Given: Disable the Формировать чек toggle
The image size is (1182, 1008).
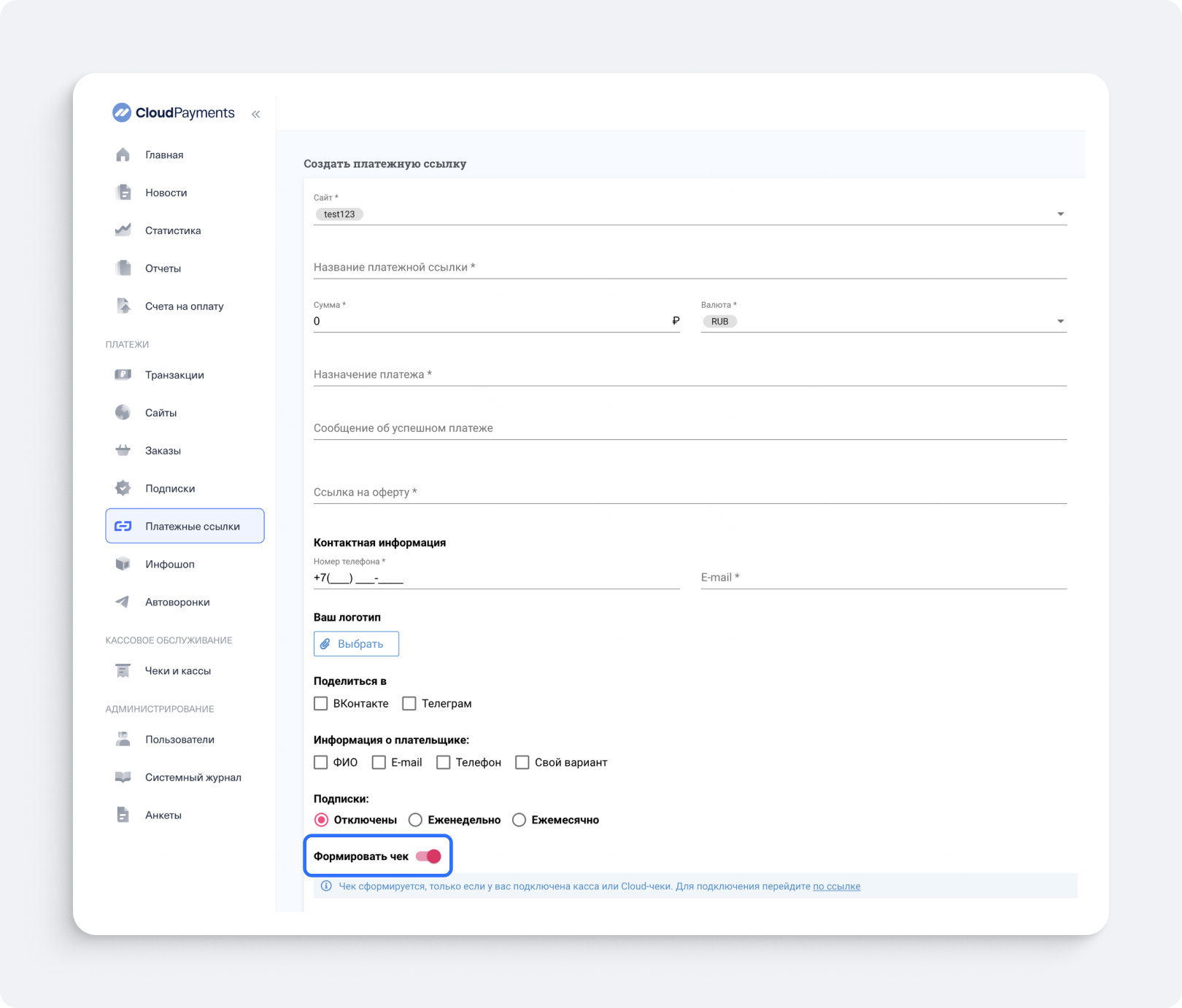Looking at the screenshot, I should tap(428, 856).
